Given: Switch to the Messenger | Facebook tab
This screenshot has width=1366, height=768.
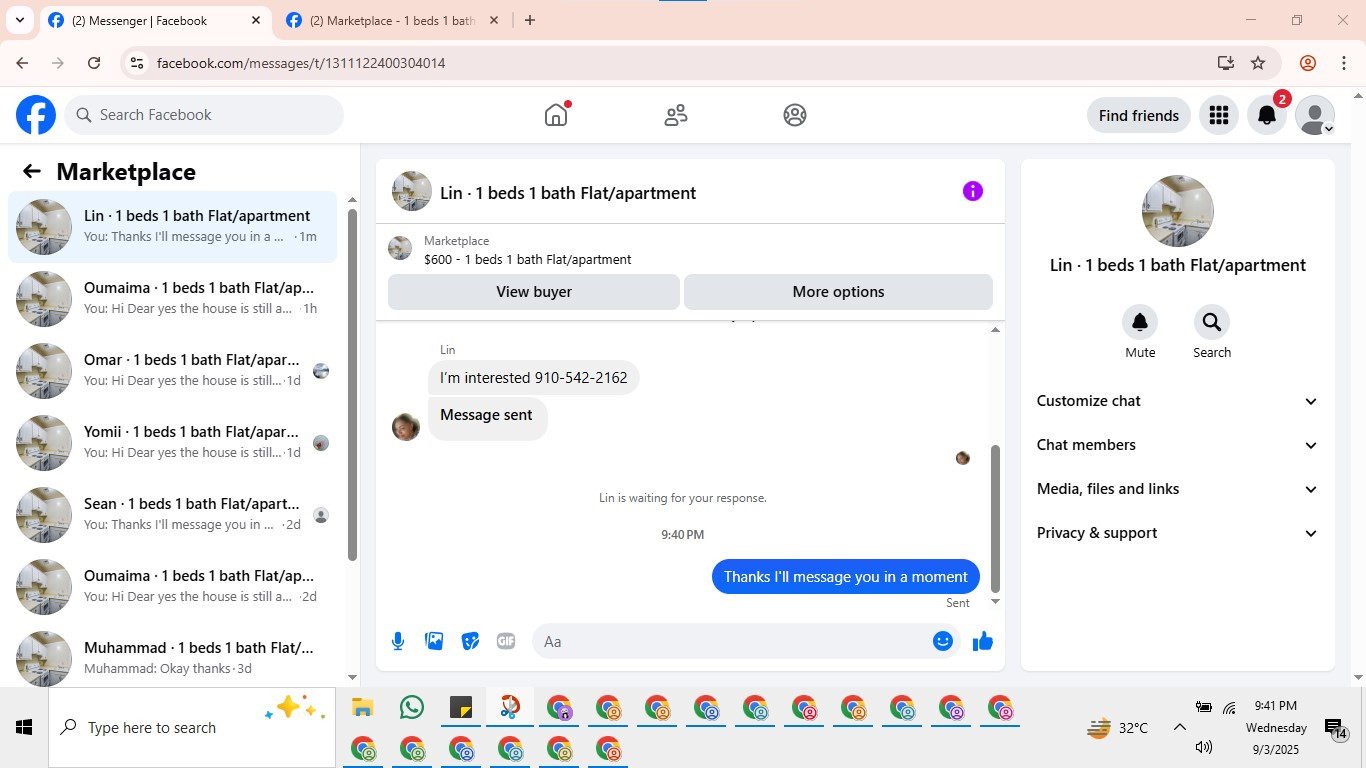Looking at the screenshot, I should pyautogui.click(x=155, y=20).
